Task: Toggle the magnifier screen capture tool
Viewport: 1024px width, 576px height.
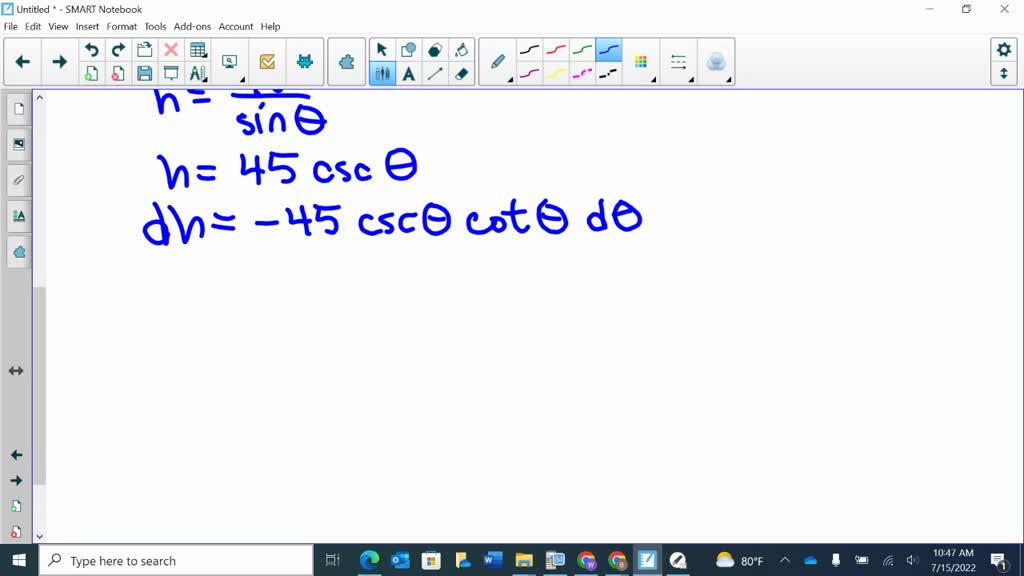Action: (230, 61)
